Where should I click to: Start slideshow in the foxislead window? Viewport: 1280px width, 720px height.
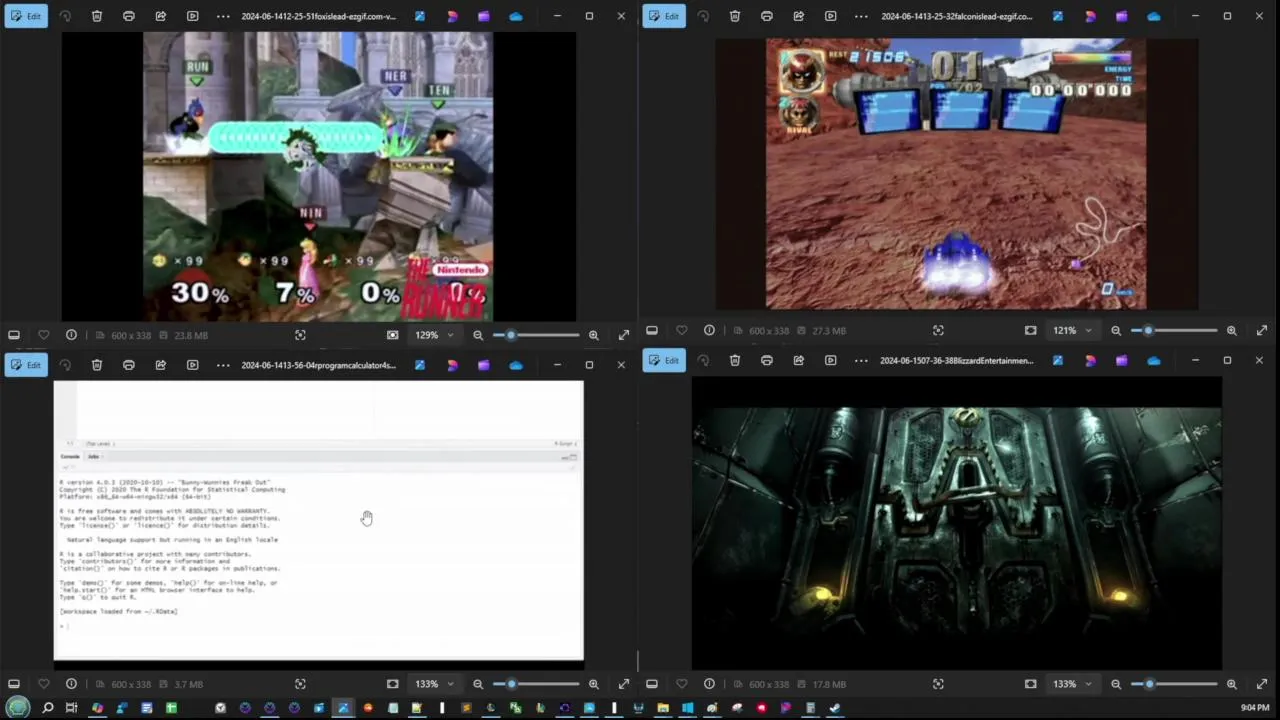(193, 16)
